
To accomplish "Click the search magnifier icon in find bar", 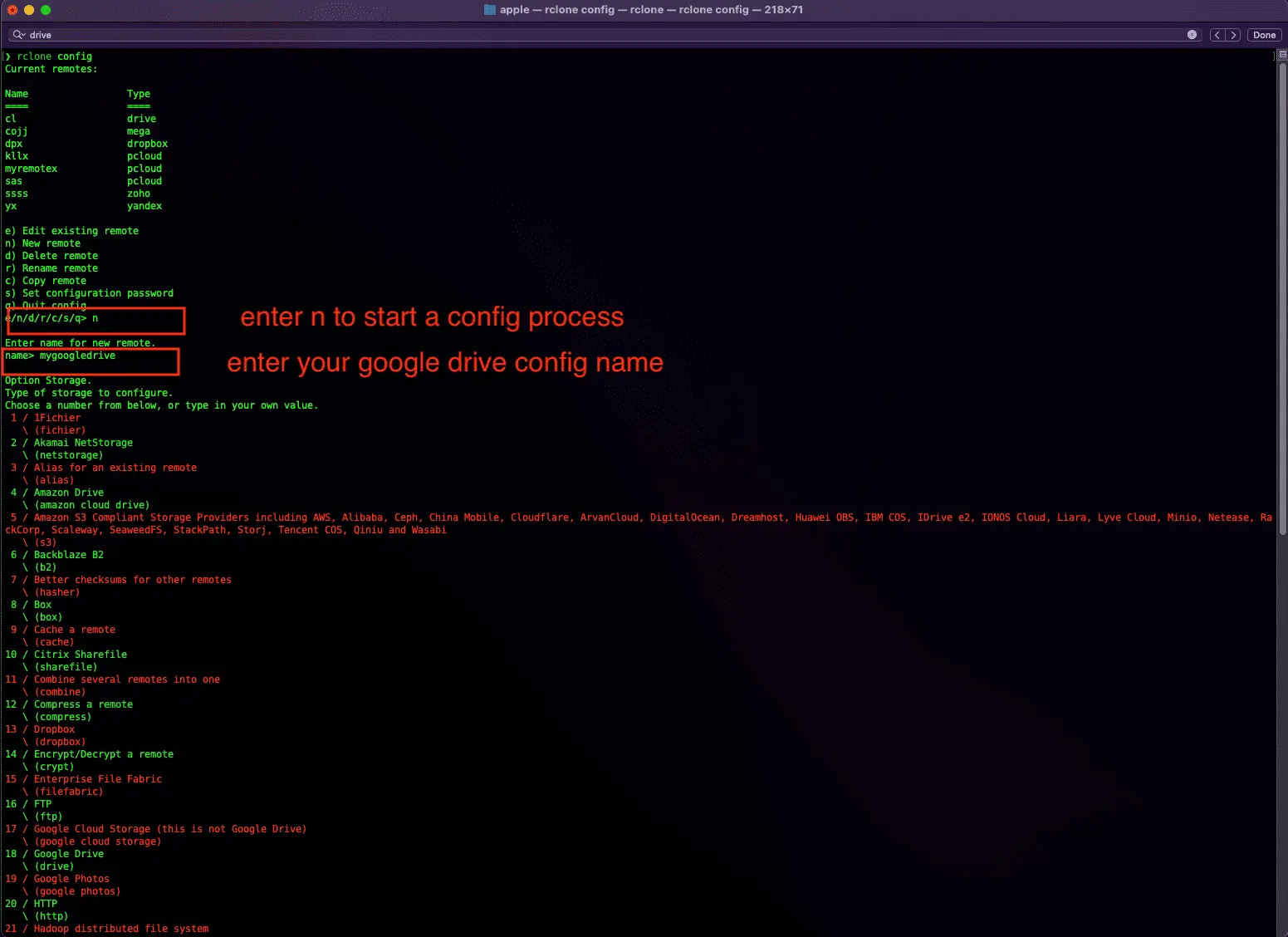I will coord(18,35).
